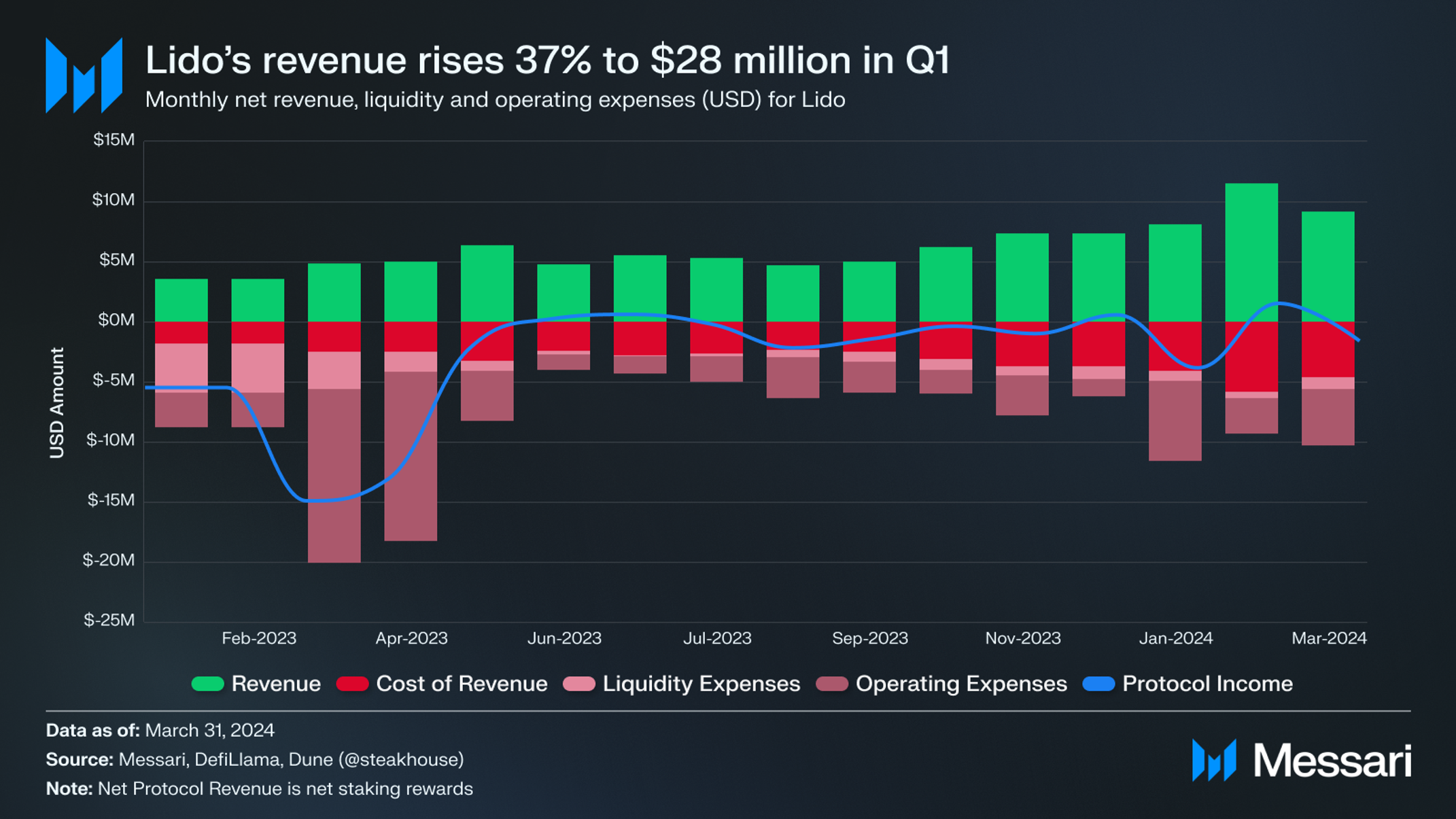Click the 'Operating Expenses' legend label
1456x819 pixels.
(x=961, y=684)
